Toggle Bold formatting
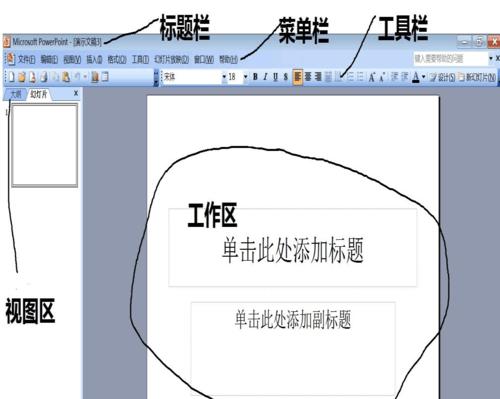 tap(255, 77)
